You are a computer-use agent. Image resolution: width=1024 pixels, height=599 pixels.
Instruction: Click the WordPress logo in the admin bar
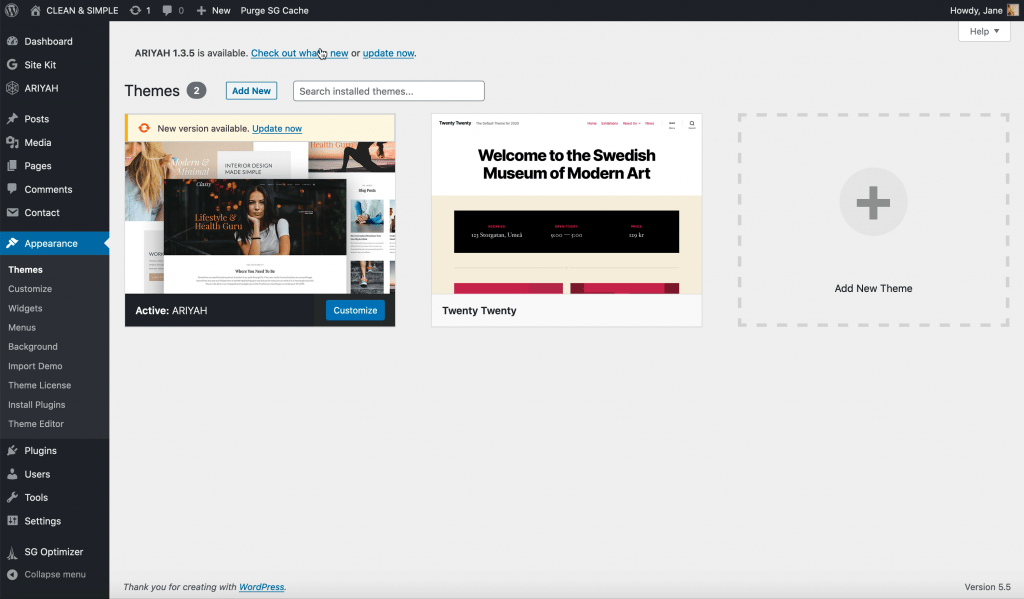click(x=10, y=10)
